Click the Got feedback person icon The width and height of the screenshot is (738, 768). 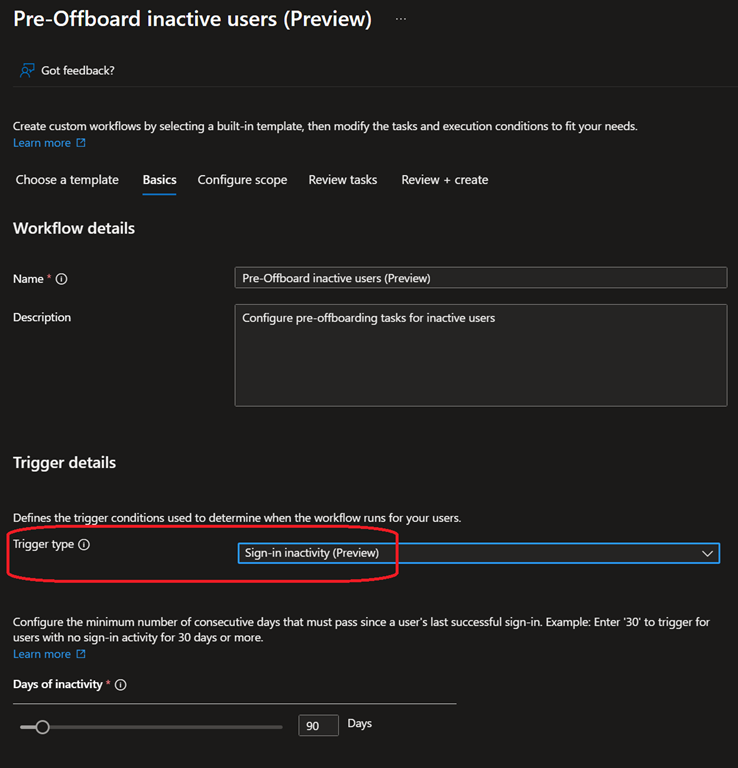click(x=27, y=70)
